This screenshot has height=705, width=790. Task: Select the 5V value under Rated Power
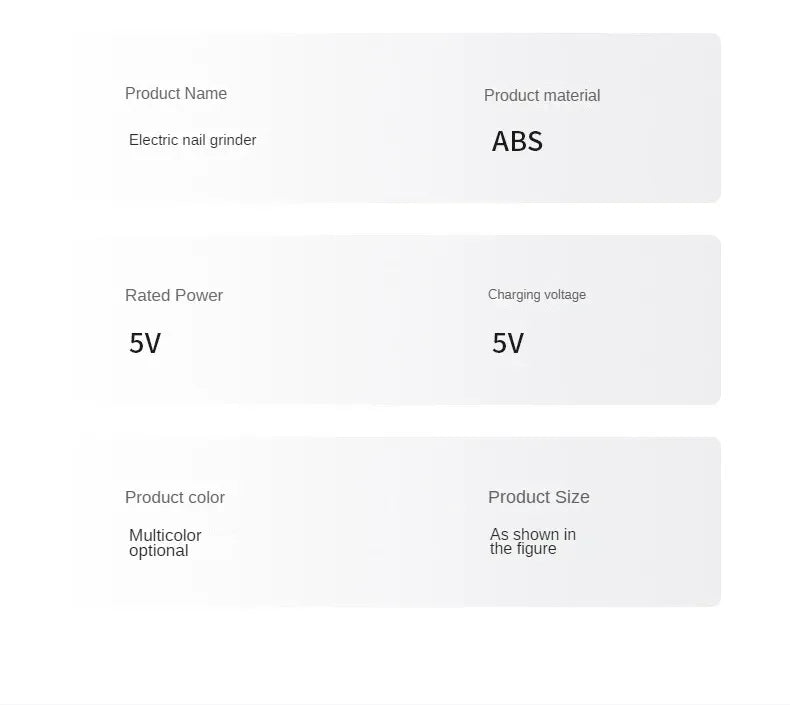[x=145, y=343]
